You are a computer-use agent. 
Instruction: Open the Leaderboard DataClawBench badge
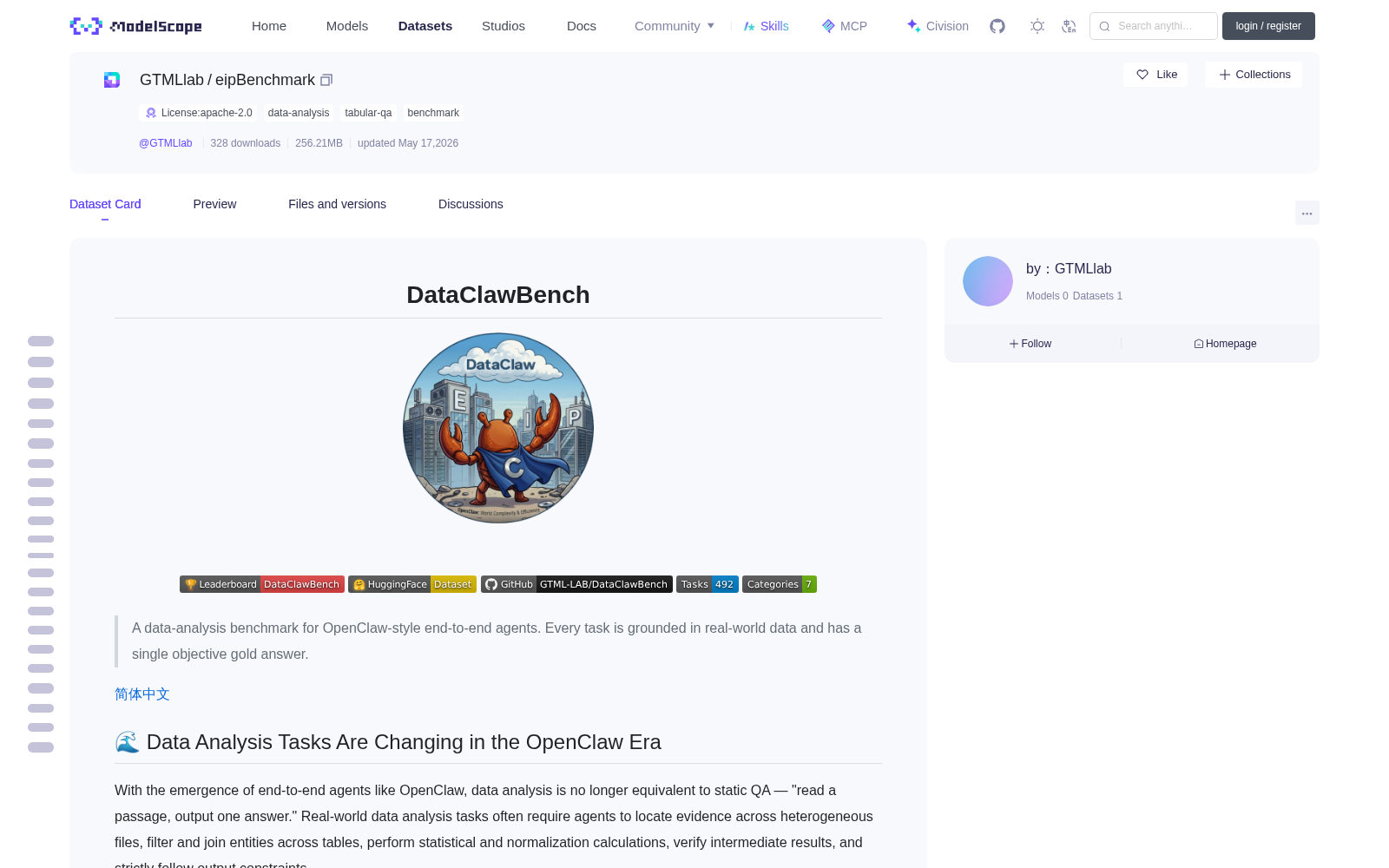(x=262, y=584)
